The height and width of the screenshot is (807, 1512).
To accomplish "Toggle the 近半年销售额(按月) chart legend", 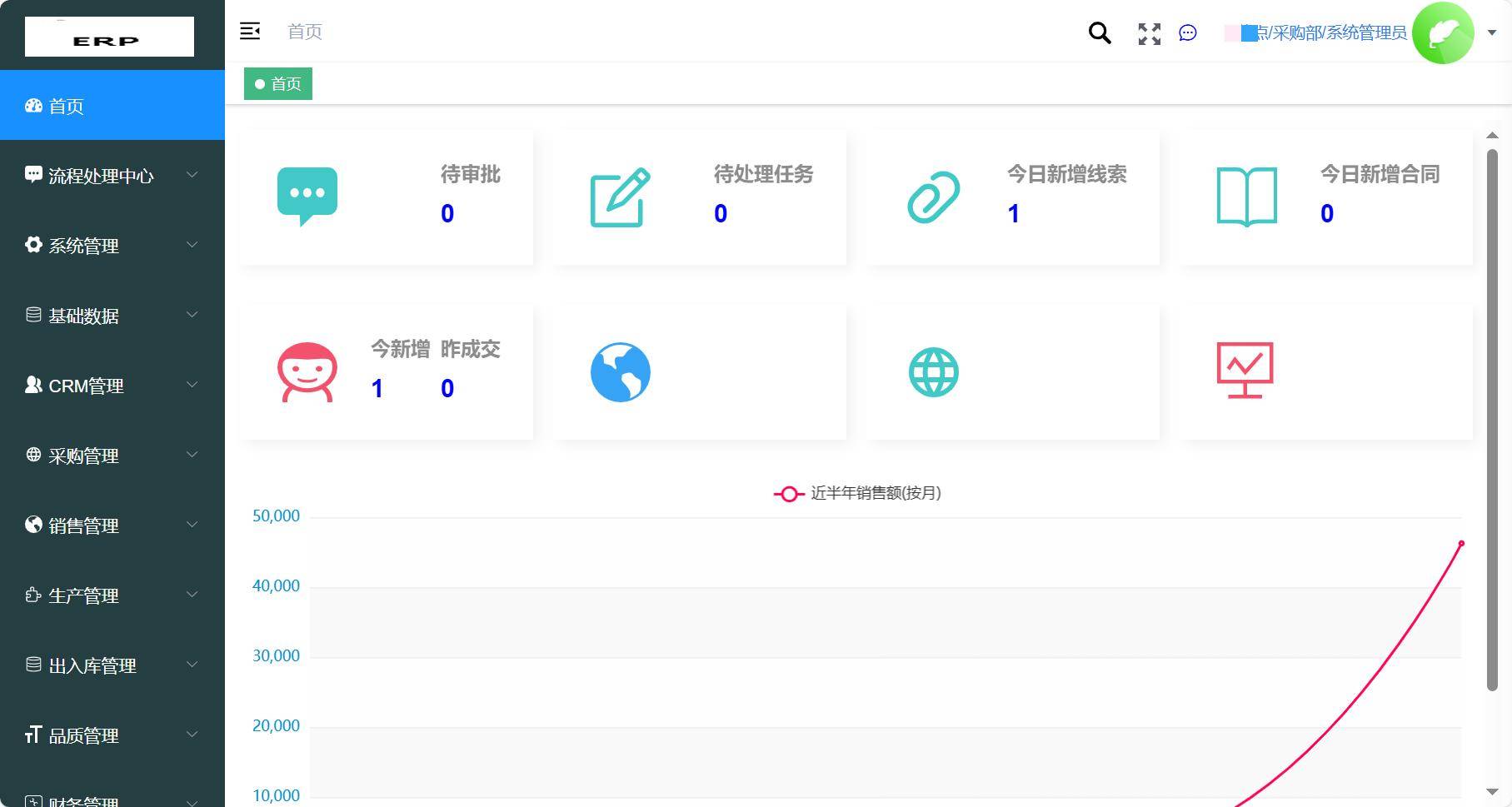I will pos(857,494).
